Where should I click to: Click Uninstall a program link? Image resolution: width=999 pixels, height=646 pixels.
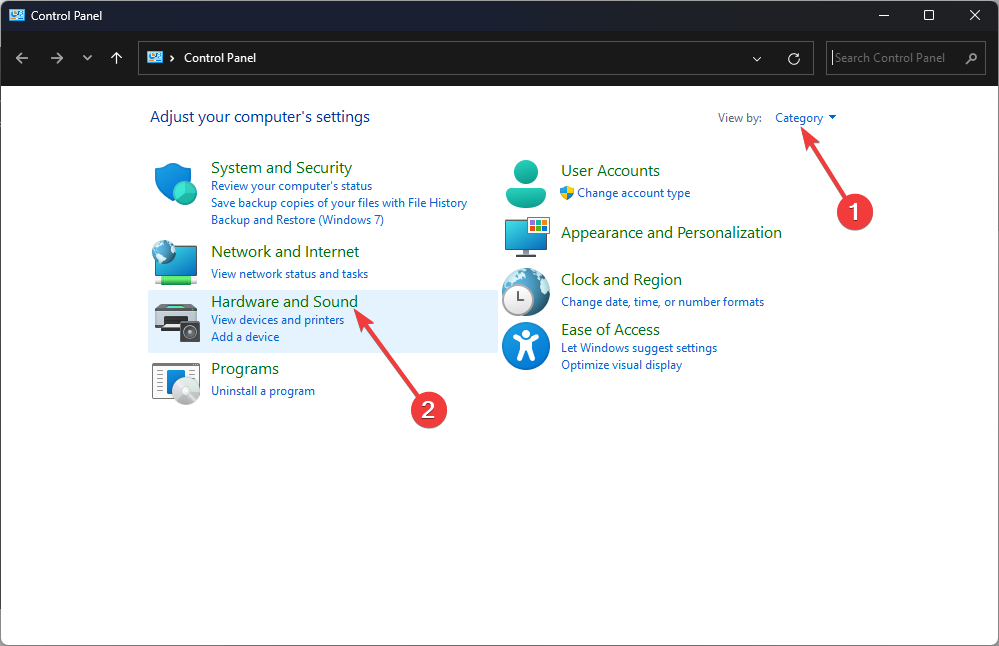tap(263, 391)
